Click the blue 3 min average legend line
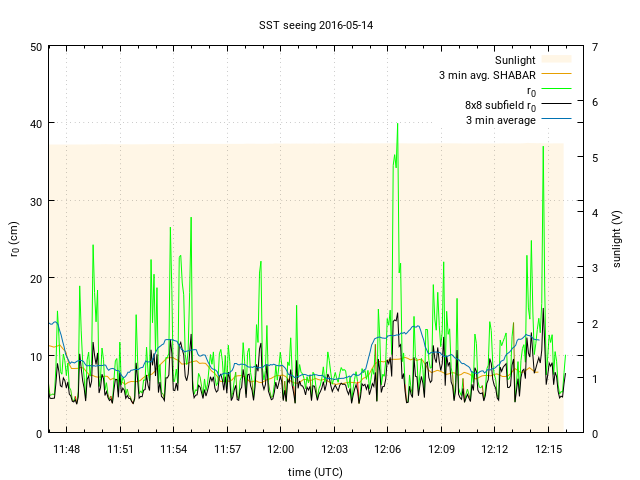 pos(555,120)
